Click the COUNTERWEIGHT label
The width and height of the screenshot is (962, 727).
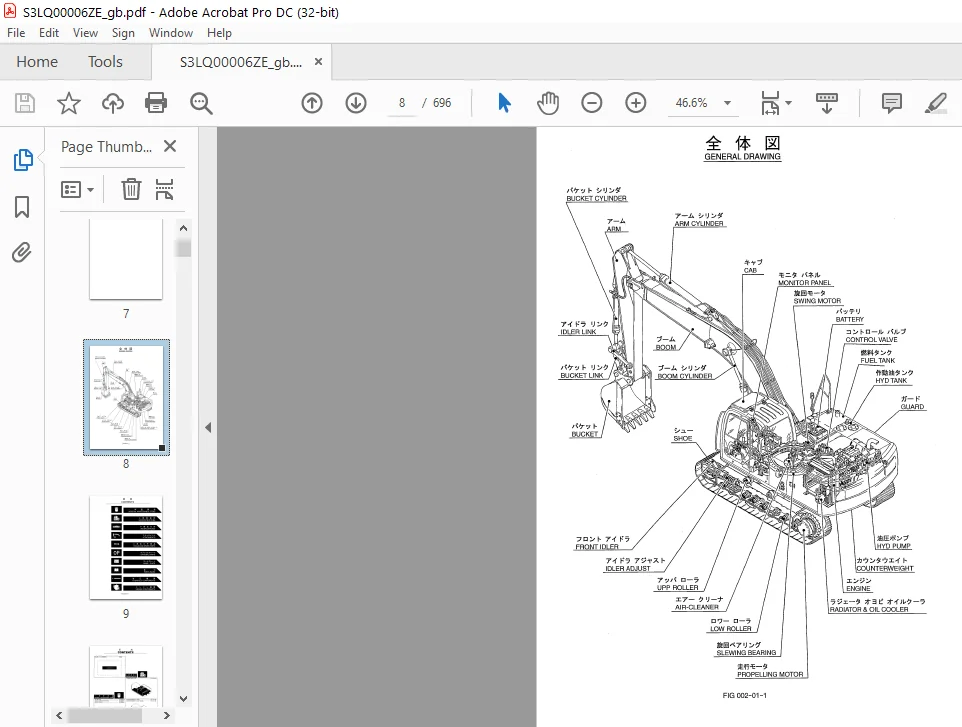pyautogui.click(x=885, y=569)
